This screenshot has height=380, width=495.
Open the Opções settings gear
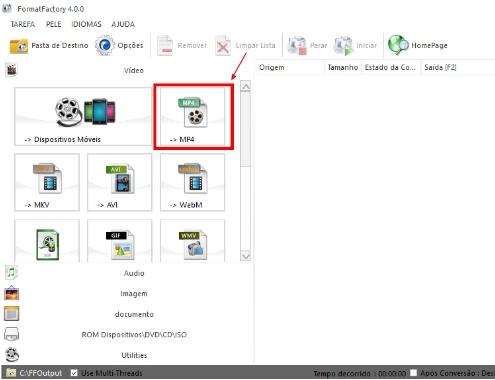(x=105, y=45)
